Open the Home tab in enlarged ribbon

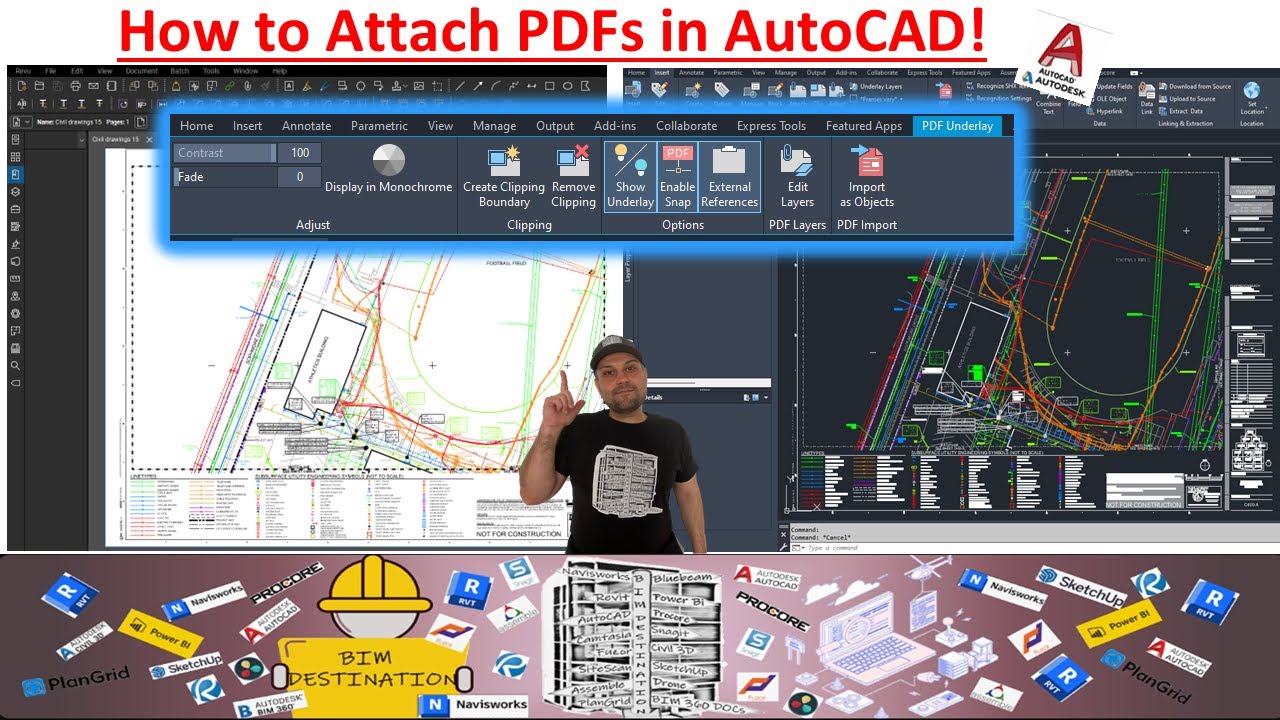pyautogui.click(x=196, y=126)
